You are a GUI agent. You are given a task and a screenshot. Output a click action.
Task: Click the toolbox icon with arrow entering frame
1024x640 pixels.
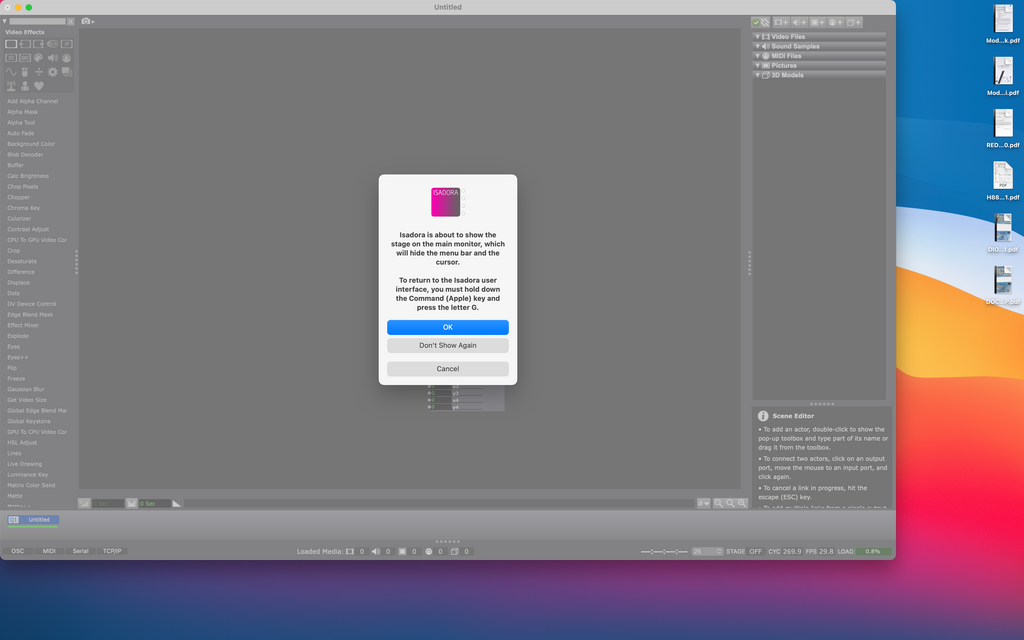pos(25,44)
